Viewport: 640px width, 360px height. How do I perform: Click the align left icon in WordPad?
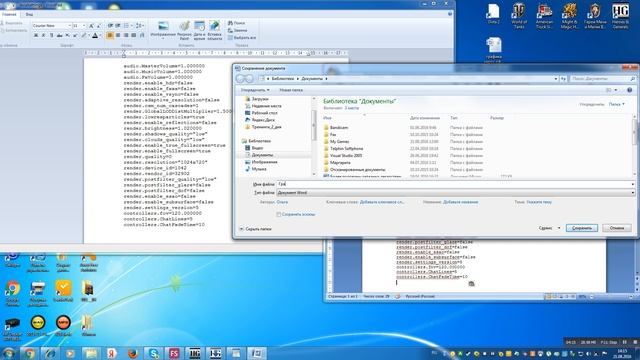pos(110,36)
